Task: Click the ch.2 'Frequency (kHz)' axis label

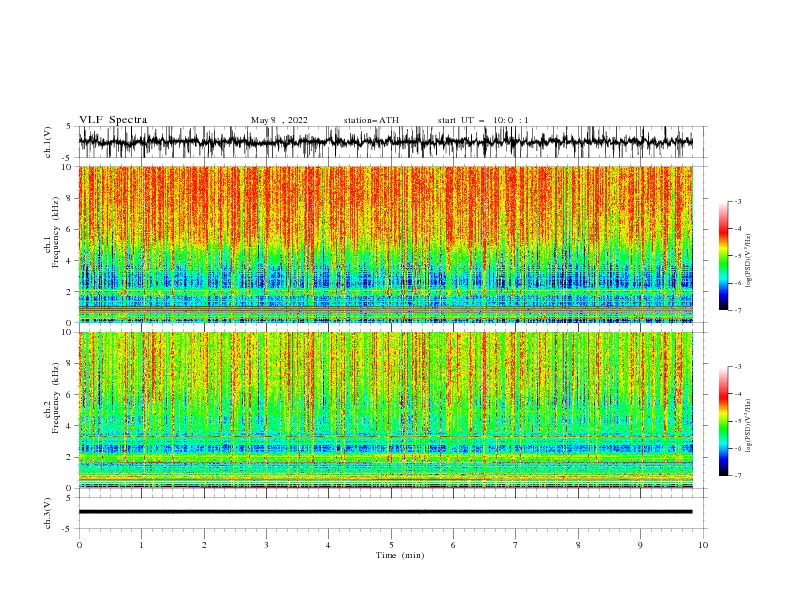Action: (x=56, y=398)
